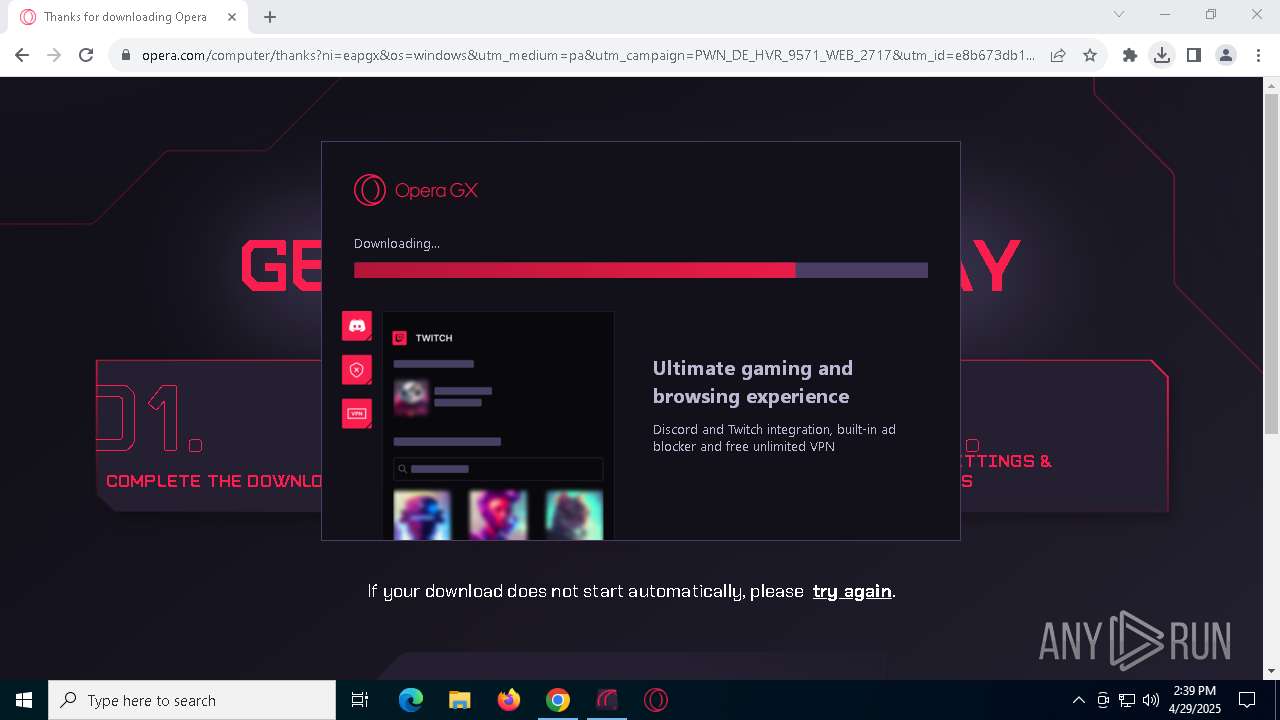The width and height of the screenshot is (1280, 720).
Task: Expand the tab search chevron
Action: click(x=1119, y=14)
